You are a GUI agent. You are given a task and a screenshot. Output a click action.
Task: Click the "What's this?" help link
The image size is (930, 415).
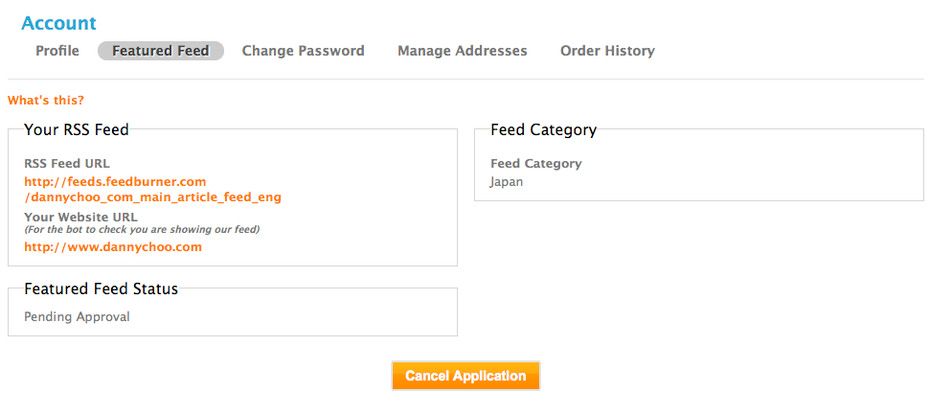pyautogui.click(x=46, y=100)
